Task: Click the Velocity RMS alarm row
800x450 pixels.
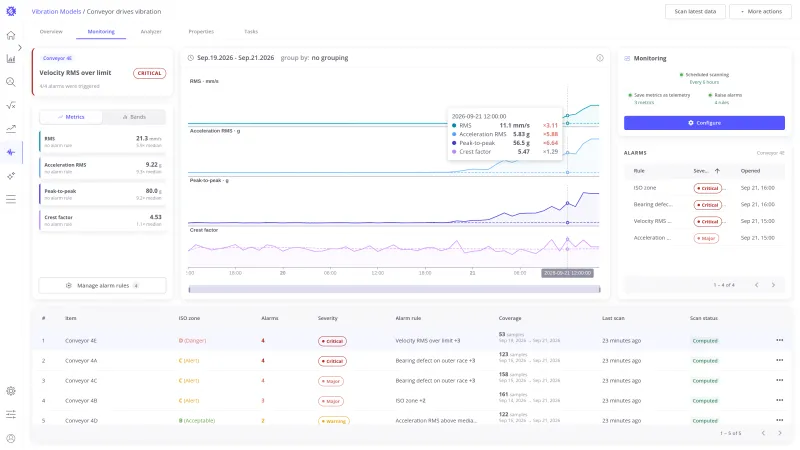Action: pyautogui.click(x=704, y=221)
